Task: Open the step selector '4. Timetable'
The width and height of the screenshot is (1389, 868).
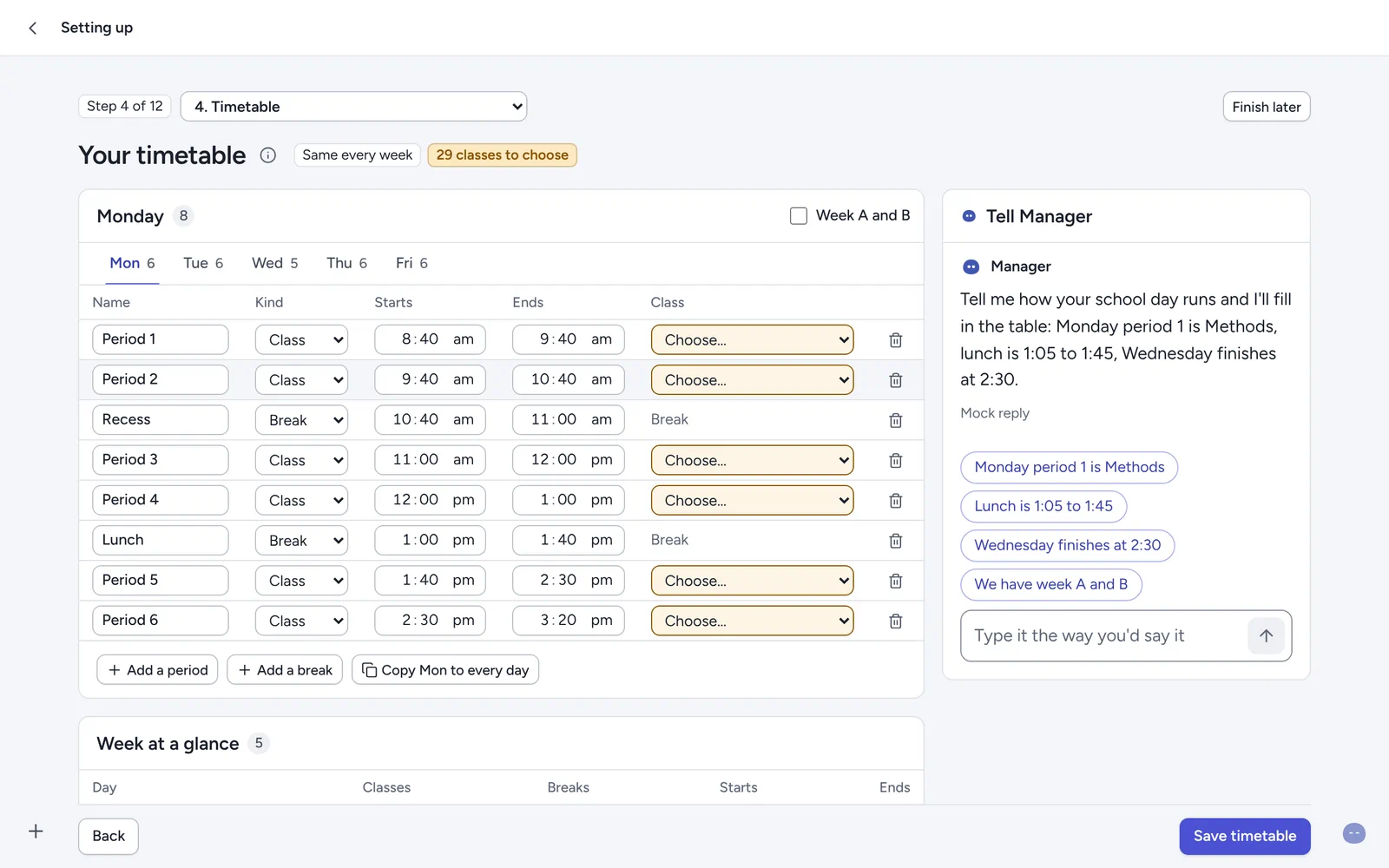Action: 353,107
